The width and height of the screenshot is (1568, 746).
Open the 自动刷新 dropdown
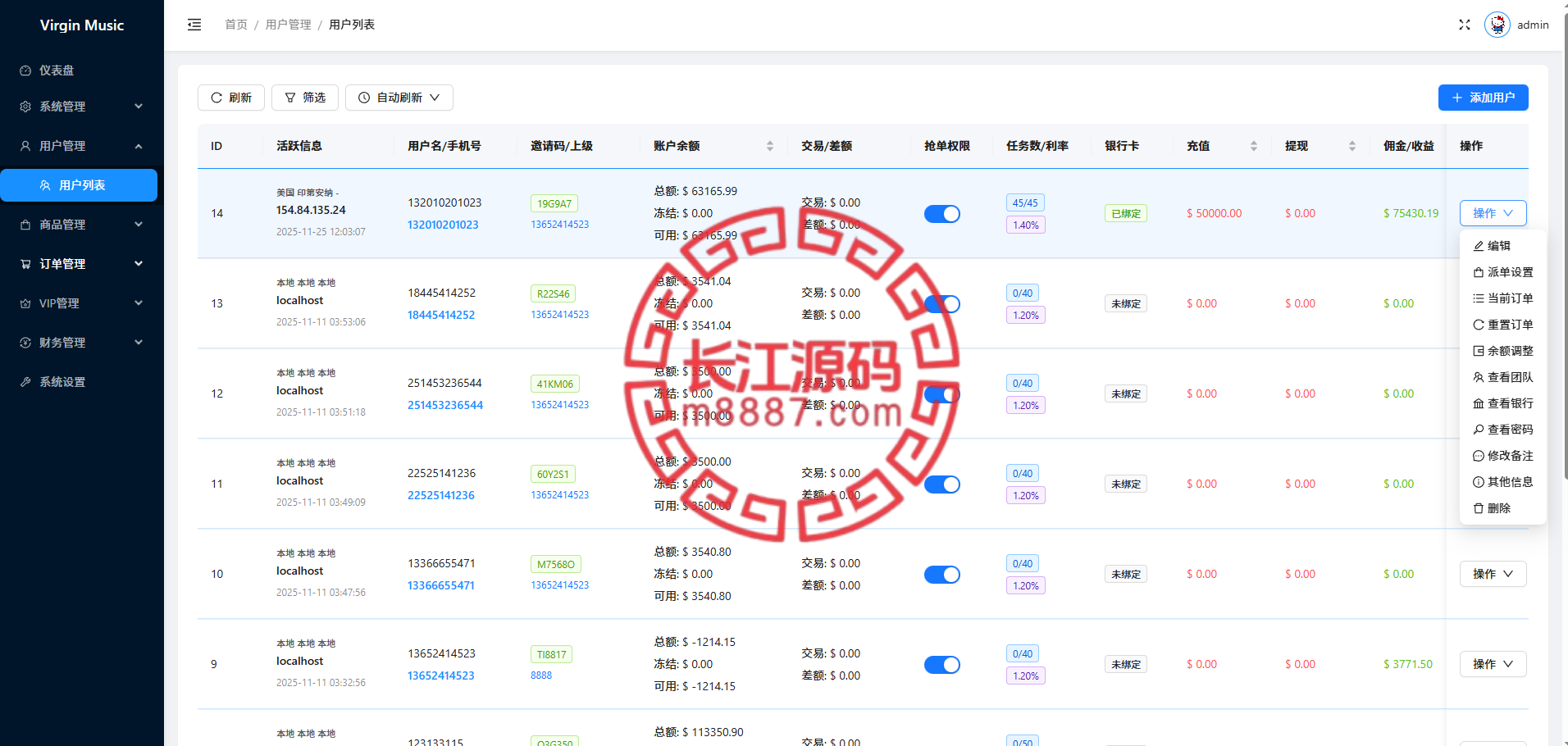[x=399, y=98]
